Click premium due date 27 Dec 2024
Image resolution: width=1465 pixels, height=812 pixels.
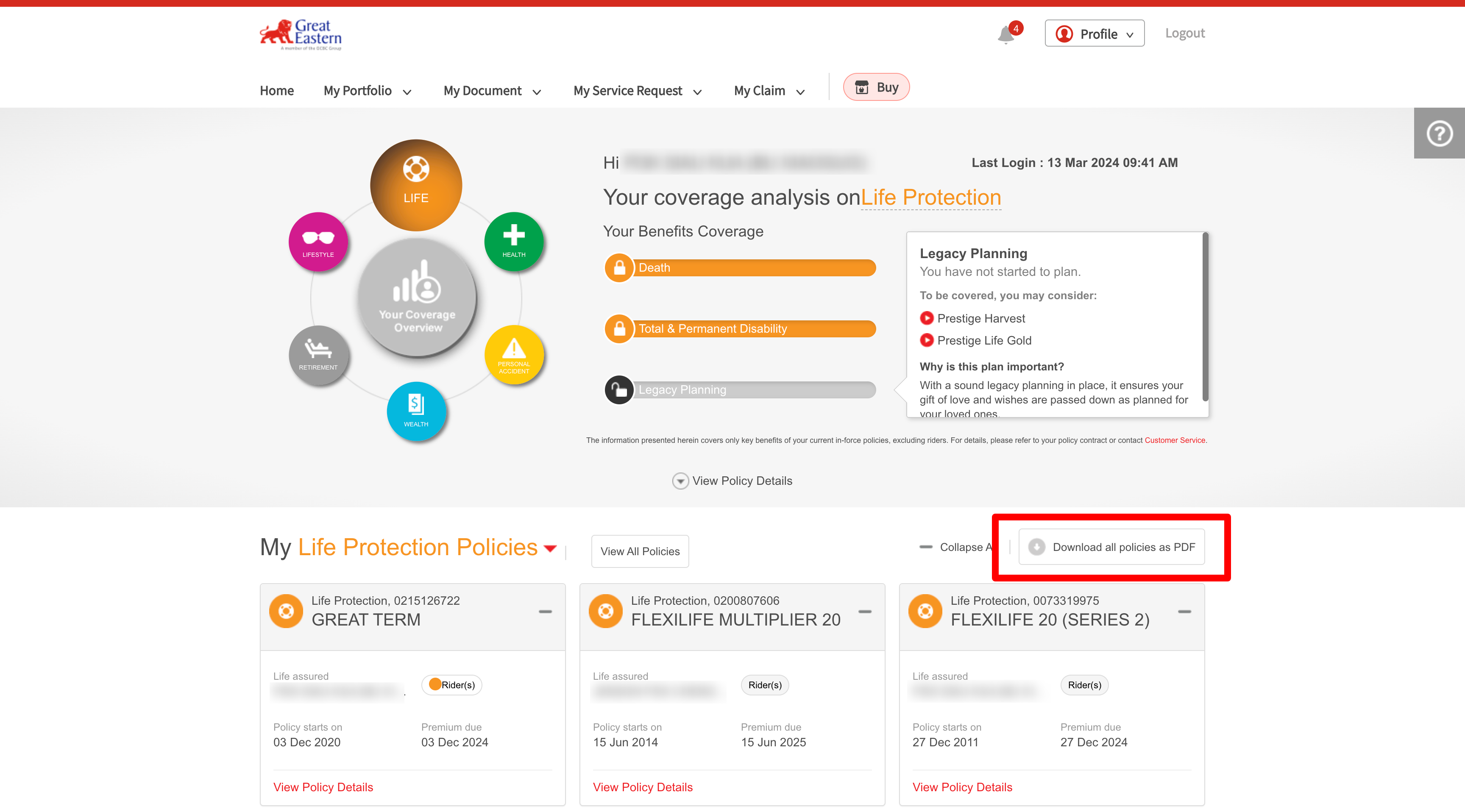(x=1094, y=742)
